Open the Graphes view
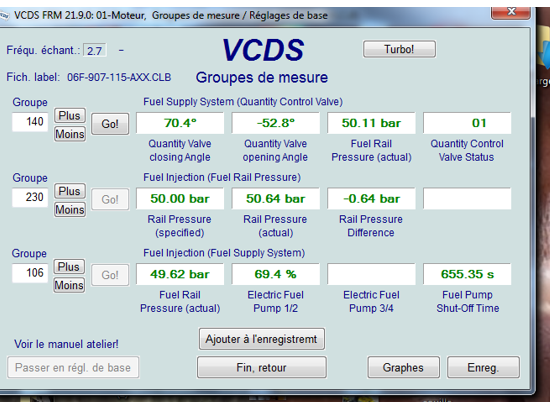 pos(403,367)
